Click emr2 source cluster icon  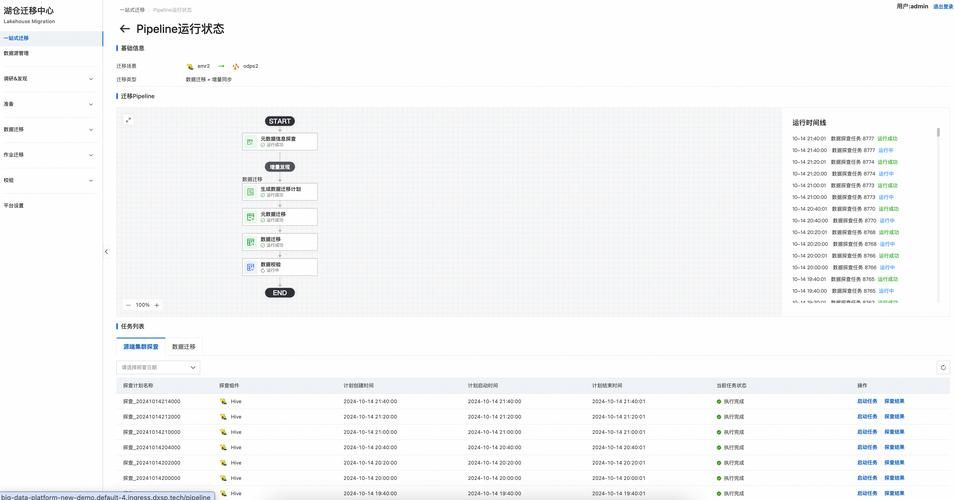pos(190,66)
